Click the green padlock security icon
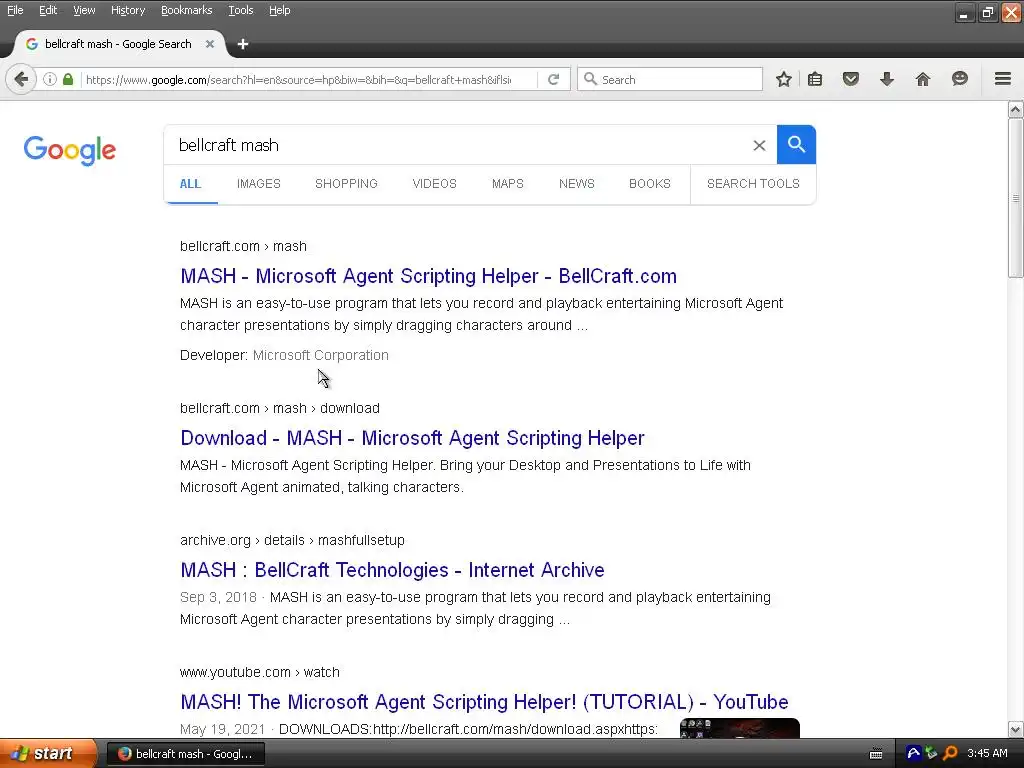 [x=68, y=80]
